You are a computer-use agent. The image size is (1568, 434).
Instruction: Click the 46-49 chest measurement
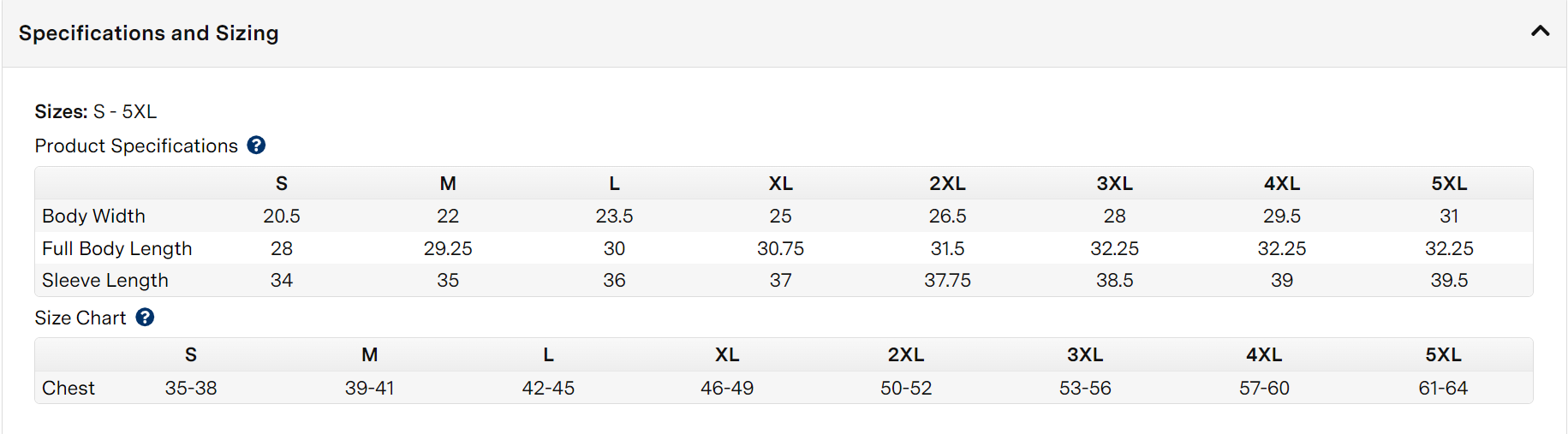click(727, 388)
